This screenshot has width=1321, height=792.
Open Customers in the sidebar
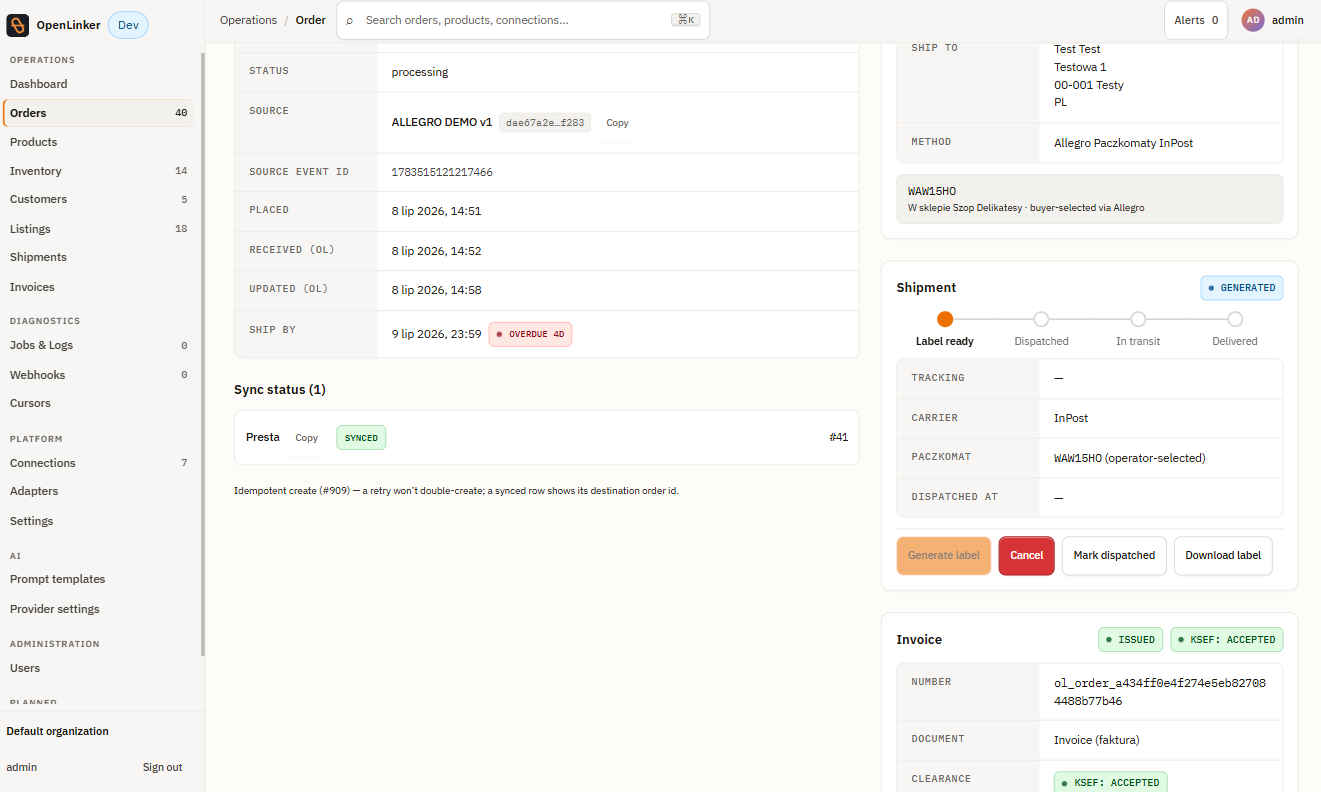tap(98, 199)
